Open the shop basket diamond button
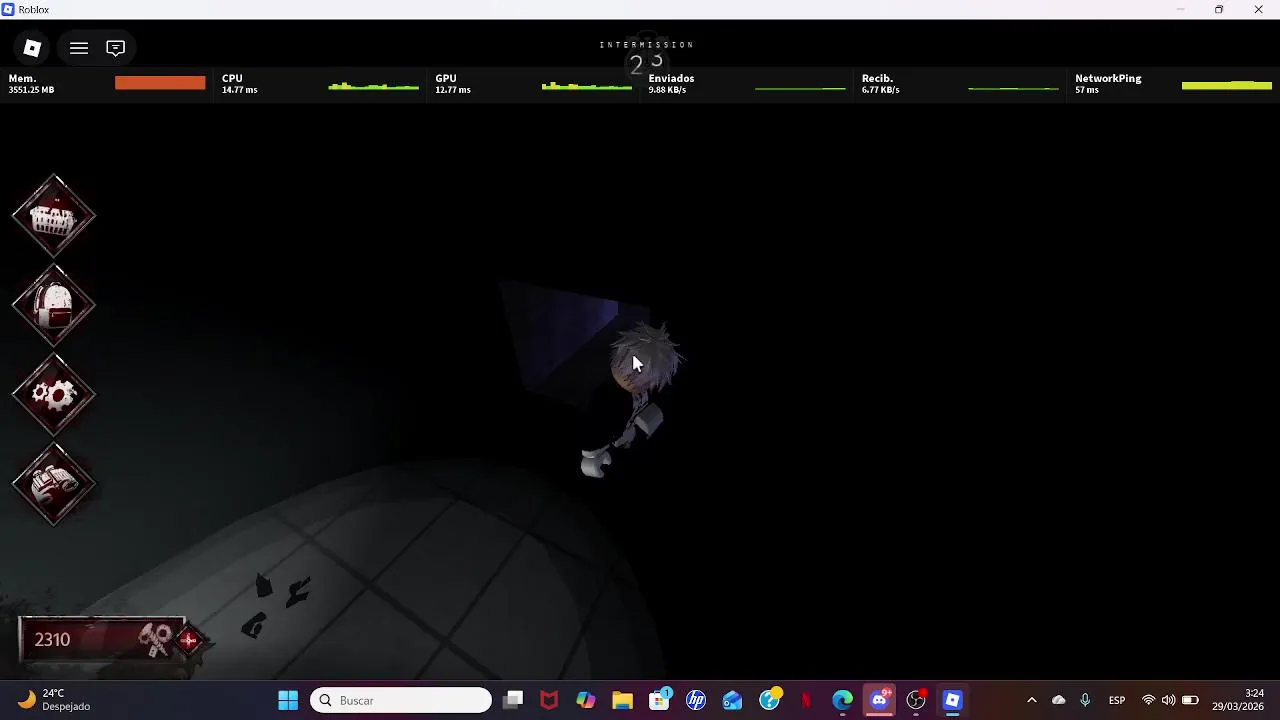 pyautogui.click(x=54, y=217)
